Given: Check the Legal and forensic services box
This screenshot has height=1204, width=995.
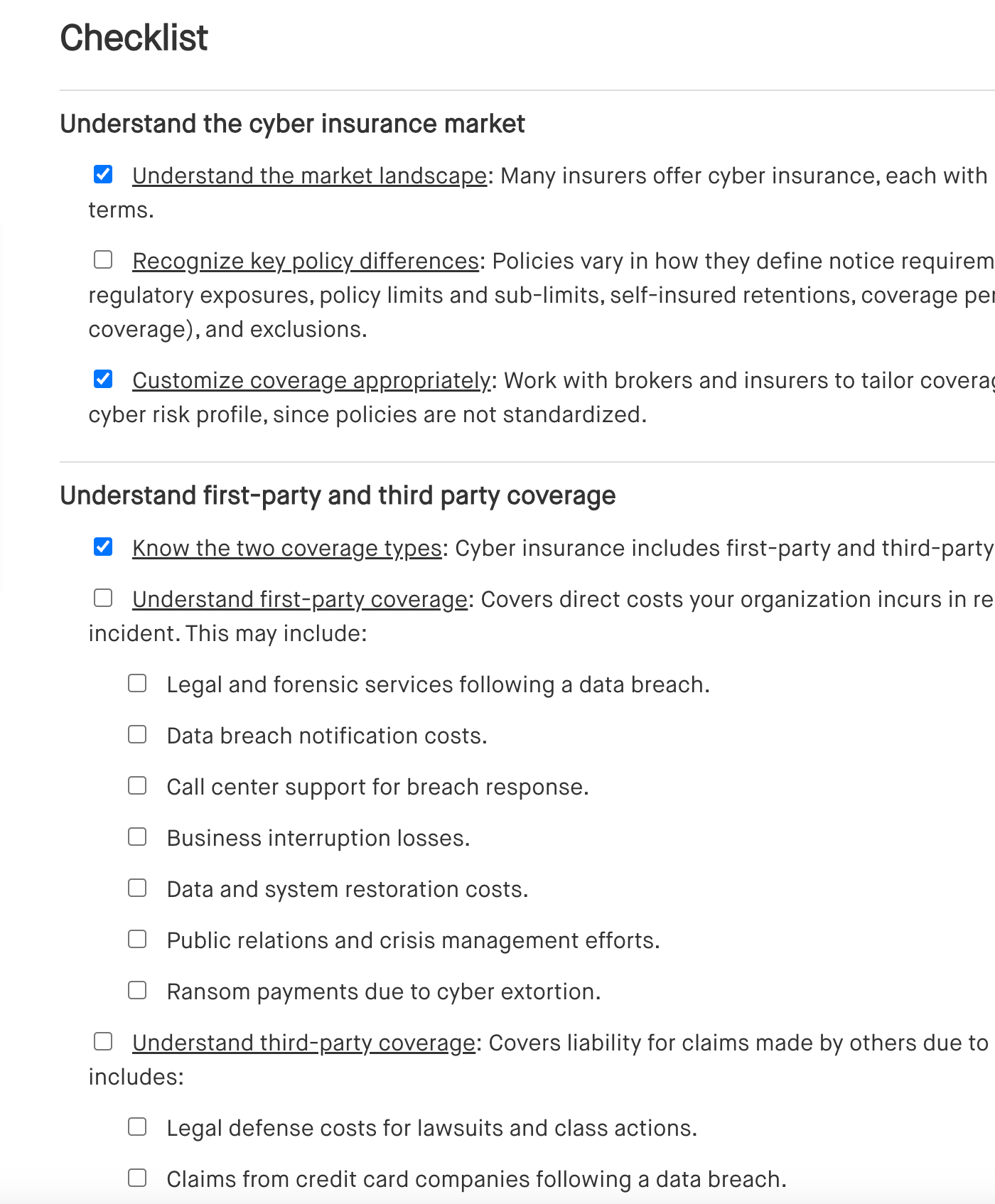Looking at the screenshot, I should click(x=136, y=682).
